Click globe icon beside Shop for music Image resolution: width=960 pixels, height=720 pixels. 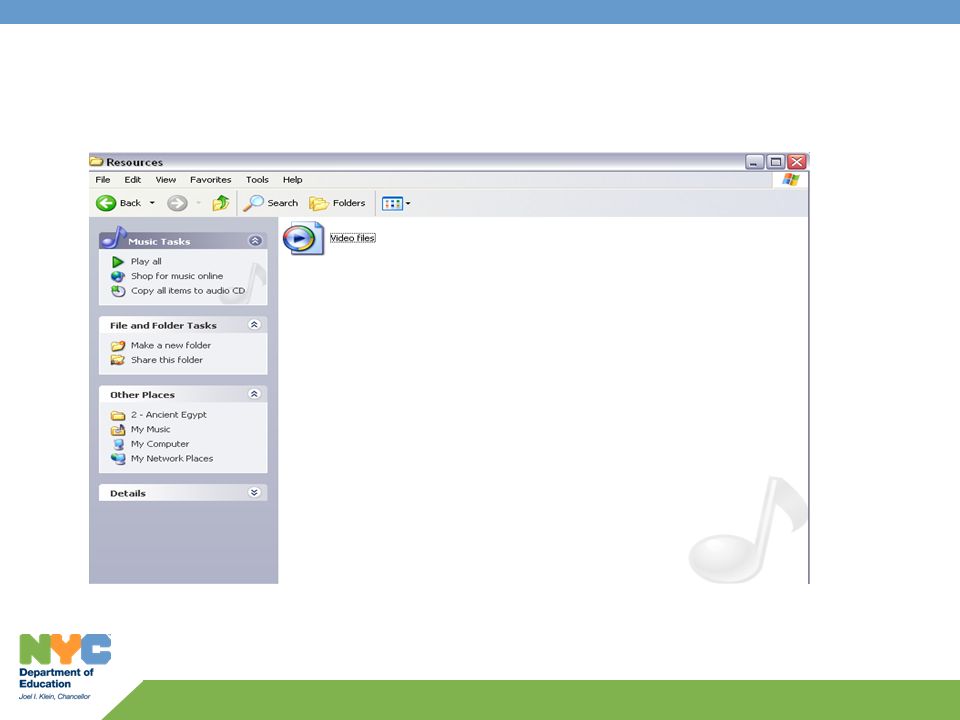[118, 277]
